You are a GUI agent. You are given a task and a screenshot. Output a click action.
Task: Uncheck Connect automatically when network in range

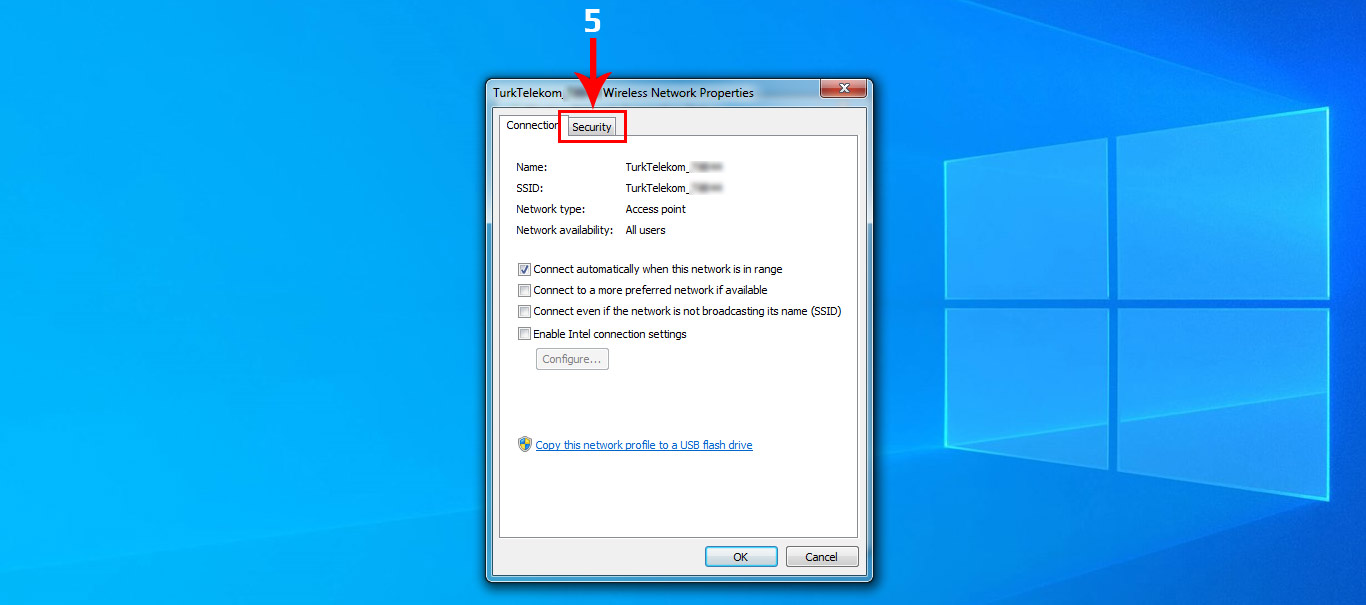(x=524, y=269)
